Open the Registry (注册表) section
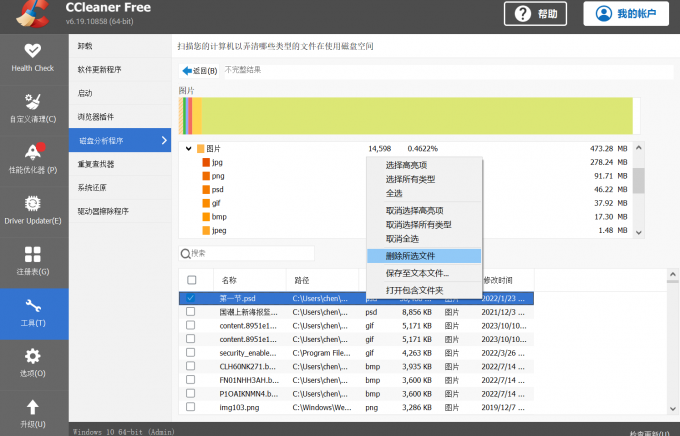 33,261
